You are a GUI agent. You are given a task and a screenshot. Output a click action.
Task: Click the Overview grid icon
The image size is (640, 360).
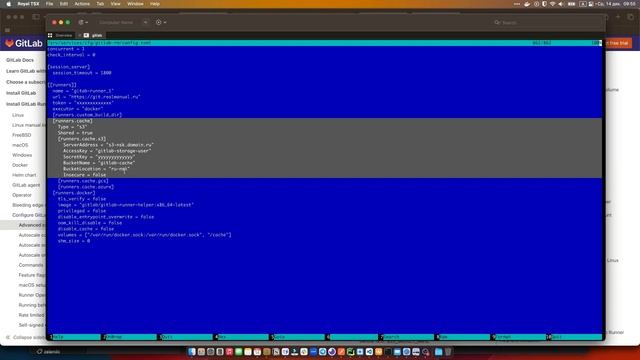pos(50,36)
